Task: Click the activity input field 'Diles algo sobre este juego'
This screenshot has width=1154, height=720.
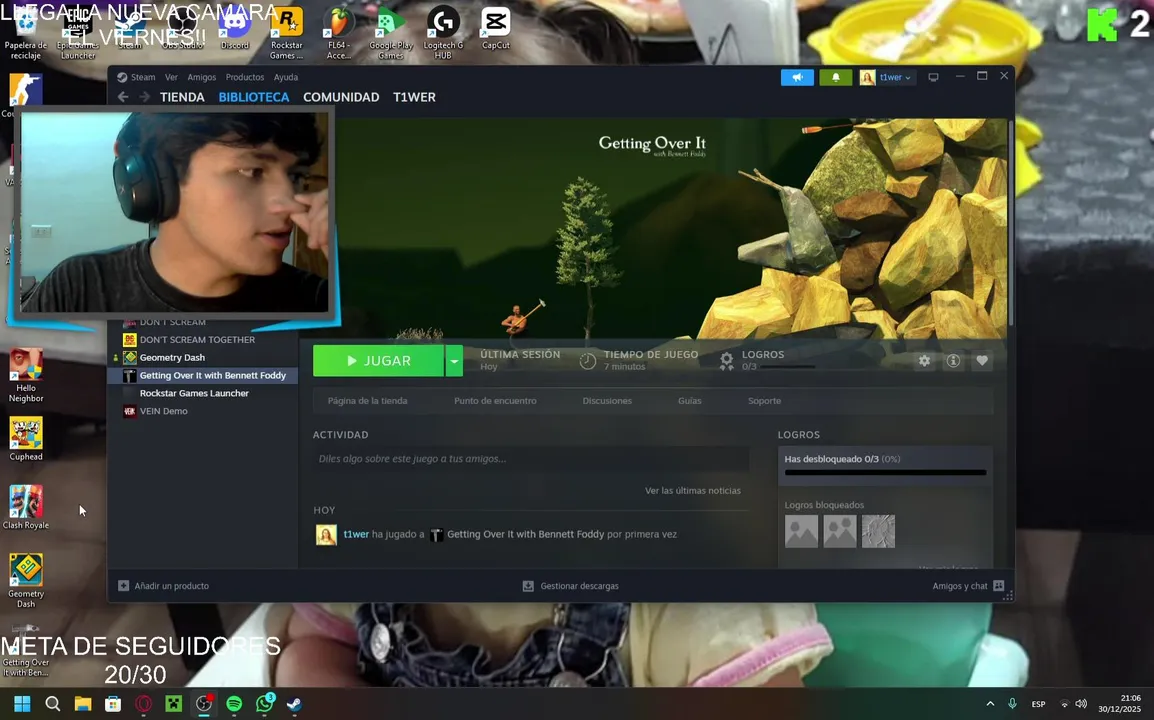Action: click(531, 459)
